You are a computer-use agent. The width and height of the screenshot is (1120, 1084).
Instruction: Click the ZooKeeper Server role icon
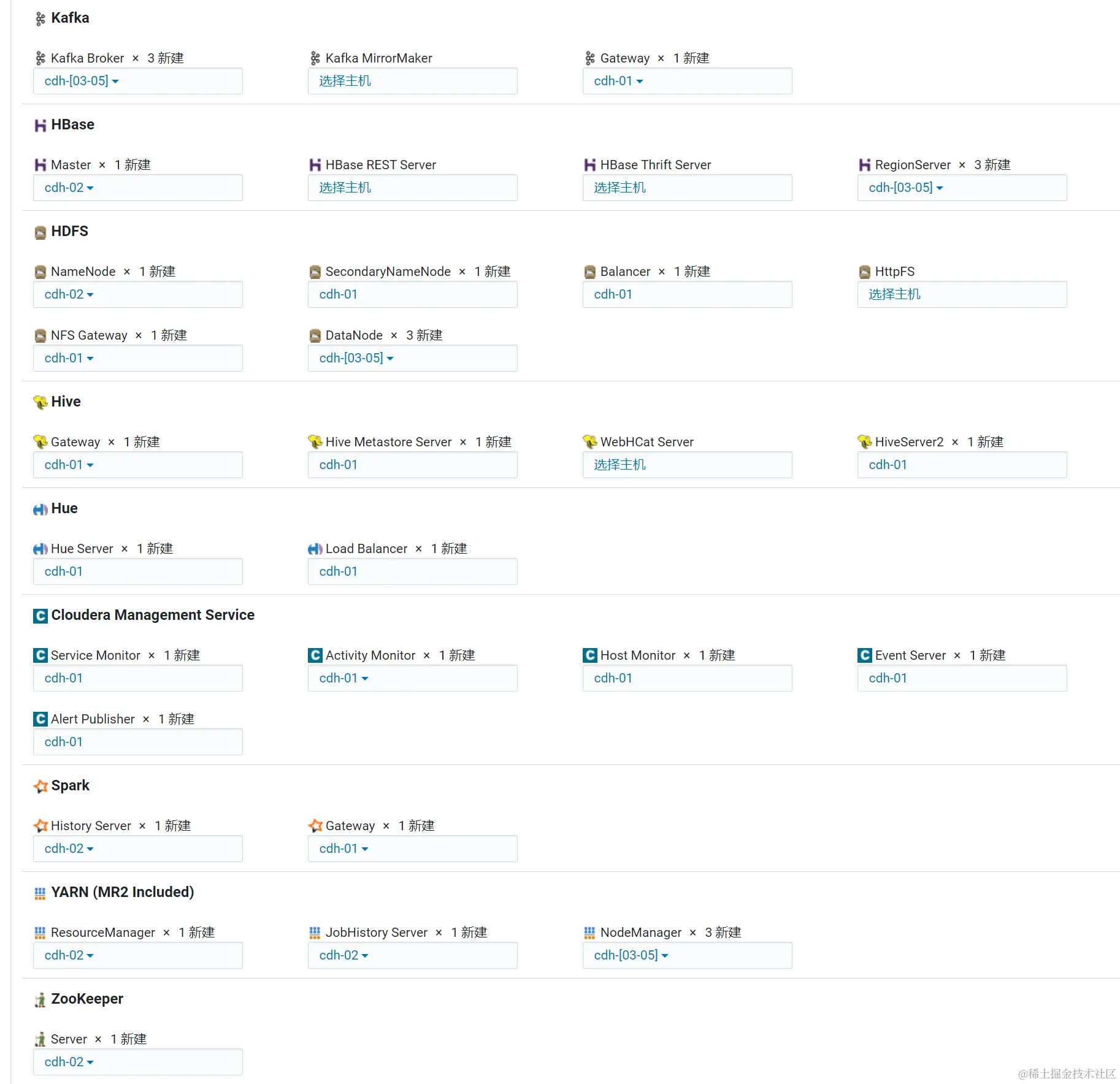40,1039
